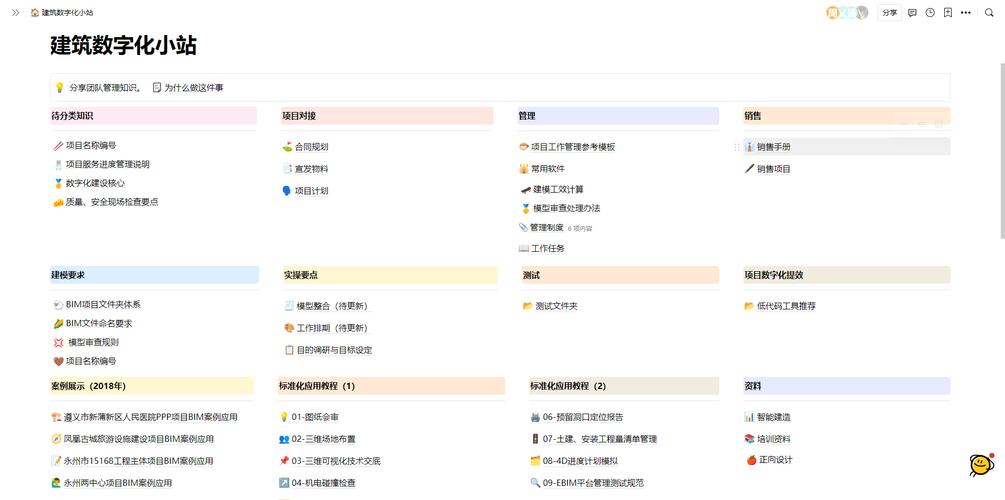Screen dimensions: 1005x500
Task: Open the 培训资料 page
Action: click(x=767, y=439)
